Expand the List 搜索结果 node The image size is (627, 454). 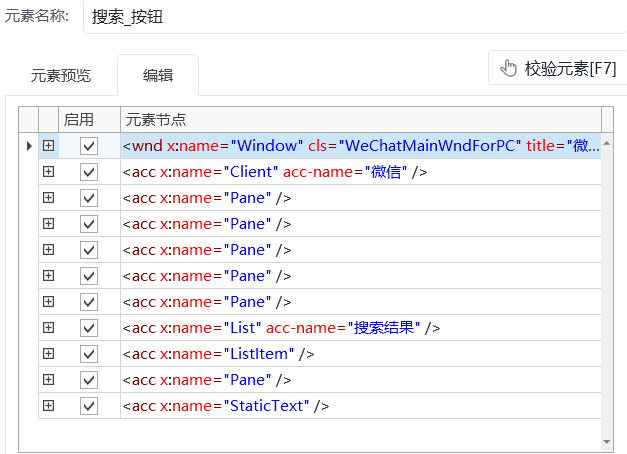click(x=48, y=328)
